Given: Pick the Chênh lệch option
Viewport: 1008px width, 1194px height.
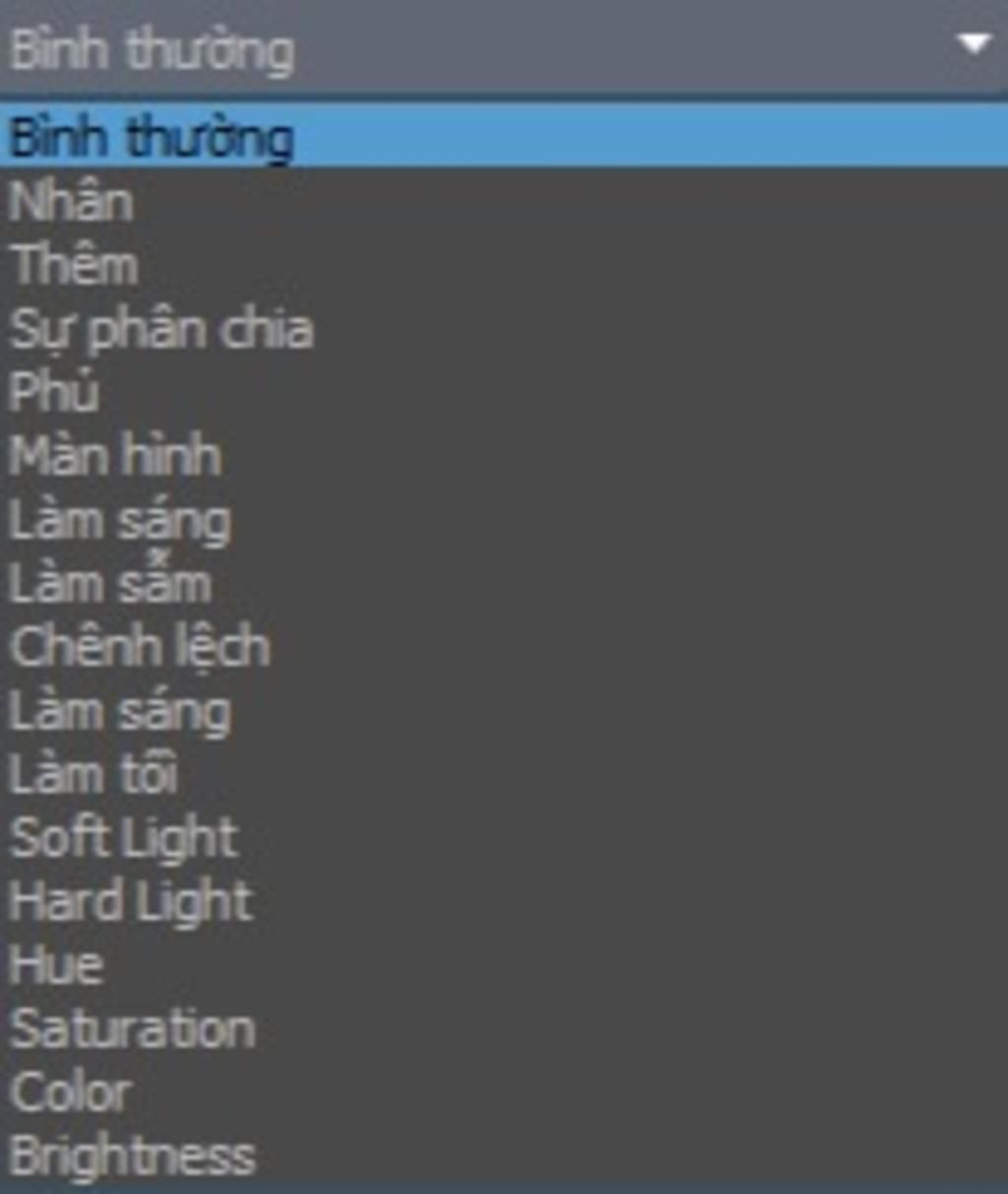Looking at the screenshot, I should (x=139, y=648).
